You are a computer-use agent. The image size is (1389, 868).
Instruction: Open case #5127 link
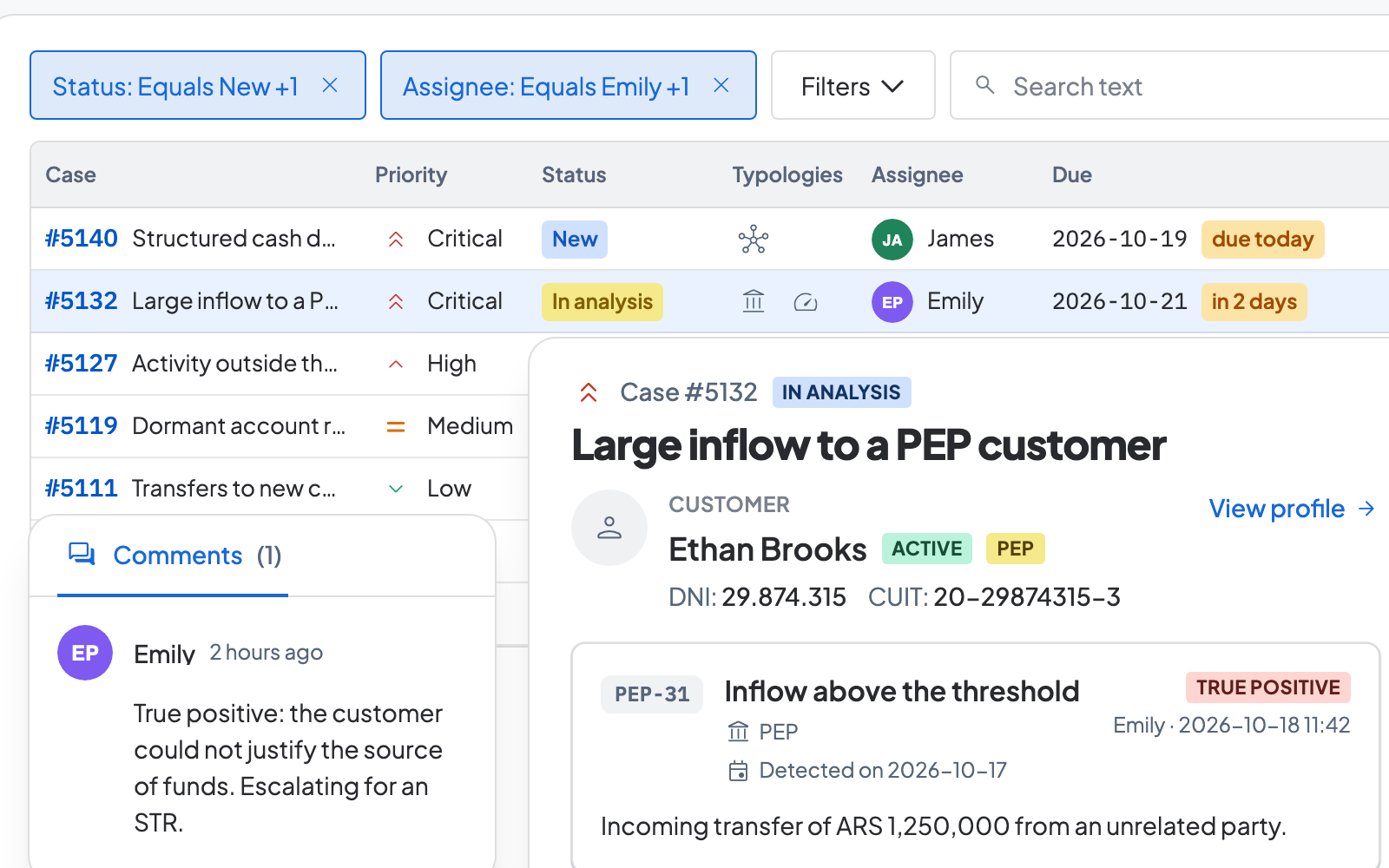[x=81, y=363]
